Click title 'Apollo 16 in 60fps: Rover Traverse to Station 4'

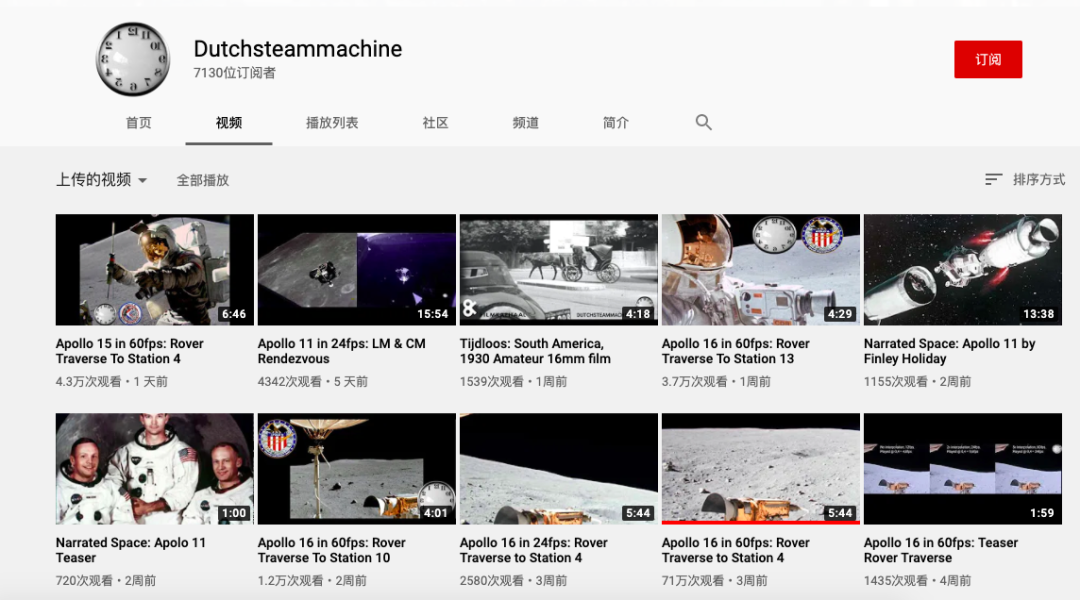(736, 550)
